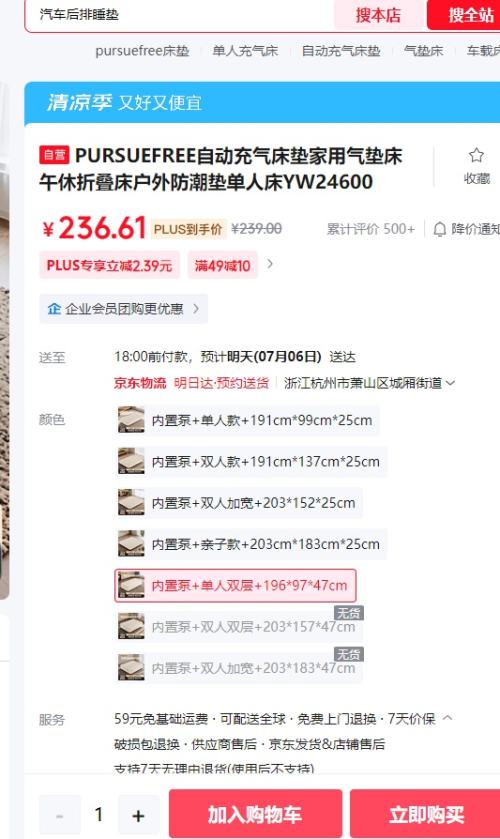Increase quantity with the plus button
Viewport: 500px width, 839px height.
[x=138, y=815]
